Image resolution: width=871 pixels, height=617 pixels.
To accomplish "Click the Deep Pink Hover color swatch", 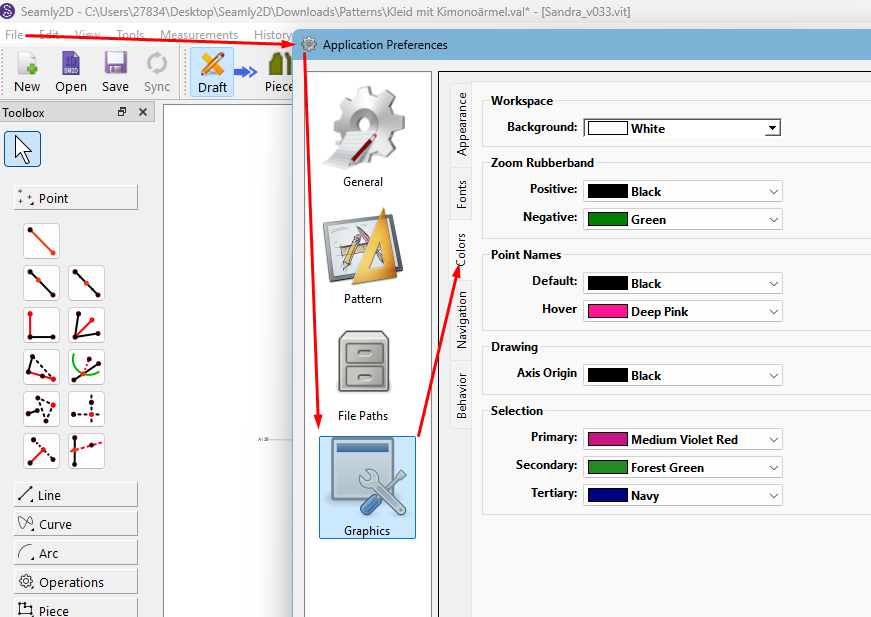I will tap(607, 311).
